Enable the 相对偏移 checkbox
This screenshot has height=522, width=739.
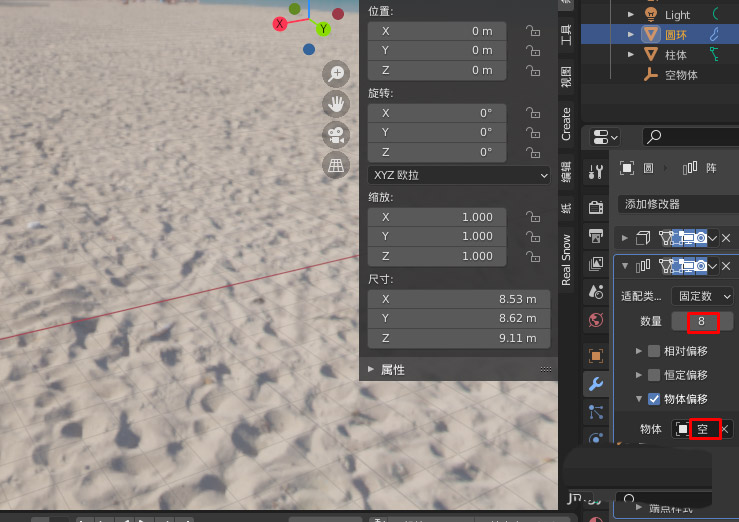click(x=654, y=351)
